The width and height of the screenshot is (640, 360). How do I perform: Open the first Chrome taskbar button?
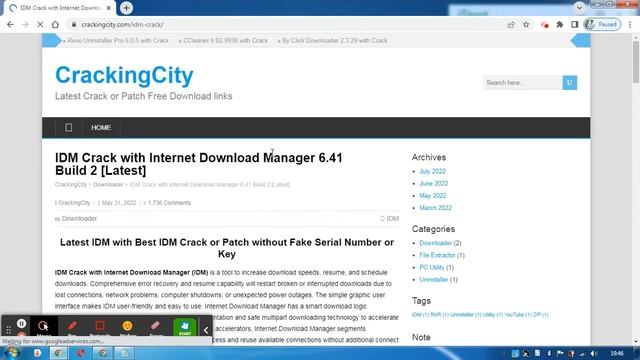coord(58,353)
